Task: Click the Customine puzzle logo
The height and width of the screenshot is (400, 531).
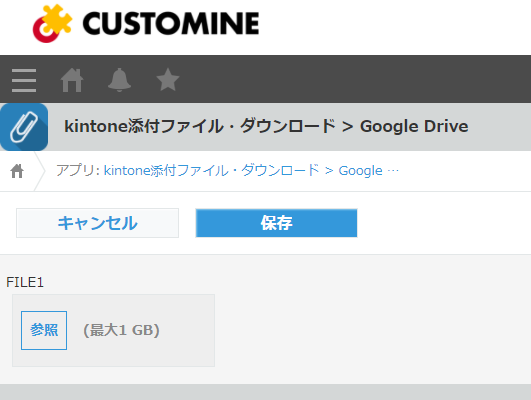Action: tap(52, 23)
